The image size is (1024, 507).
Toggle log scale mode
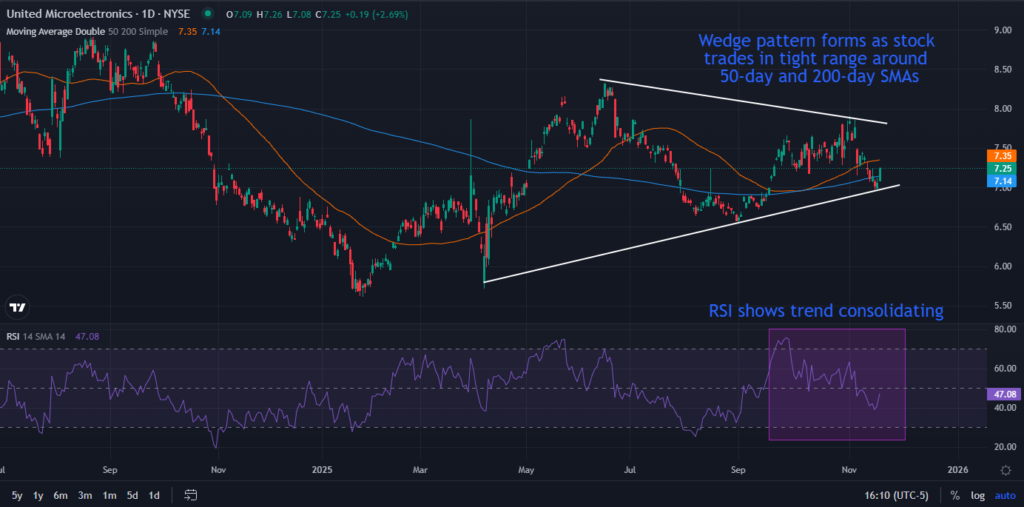click(x=976, y=495)
